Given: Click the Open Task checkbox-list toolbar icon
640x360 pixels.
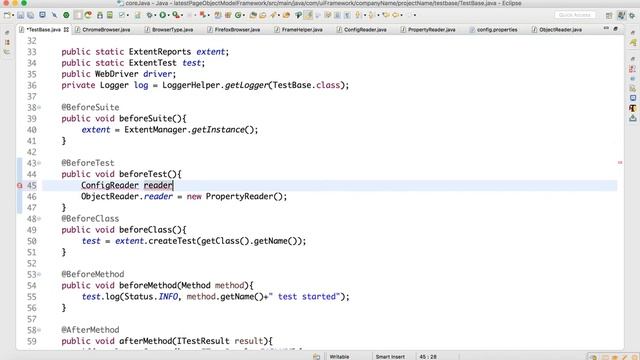Looking at the screenshot, I should tap(122, 15).
